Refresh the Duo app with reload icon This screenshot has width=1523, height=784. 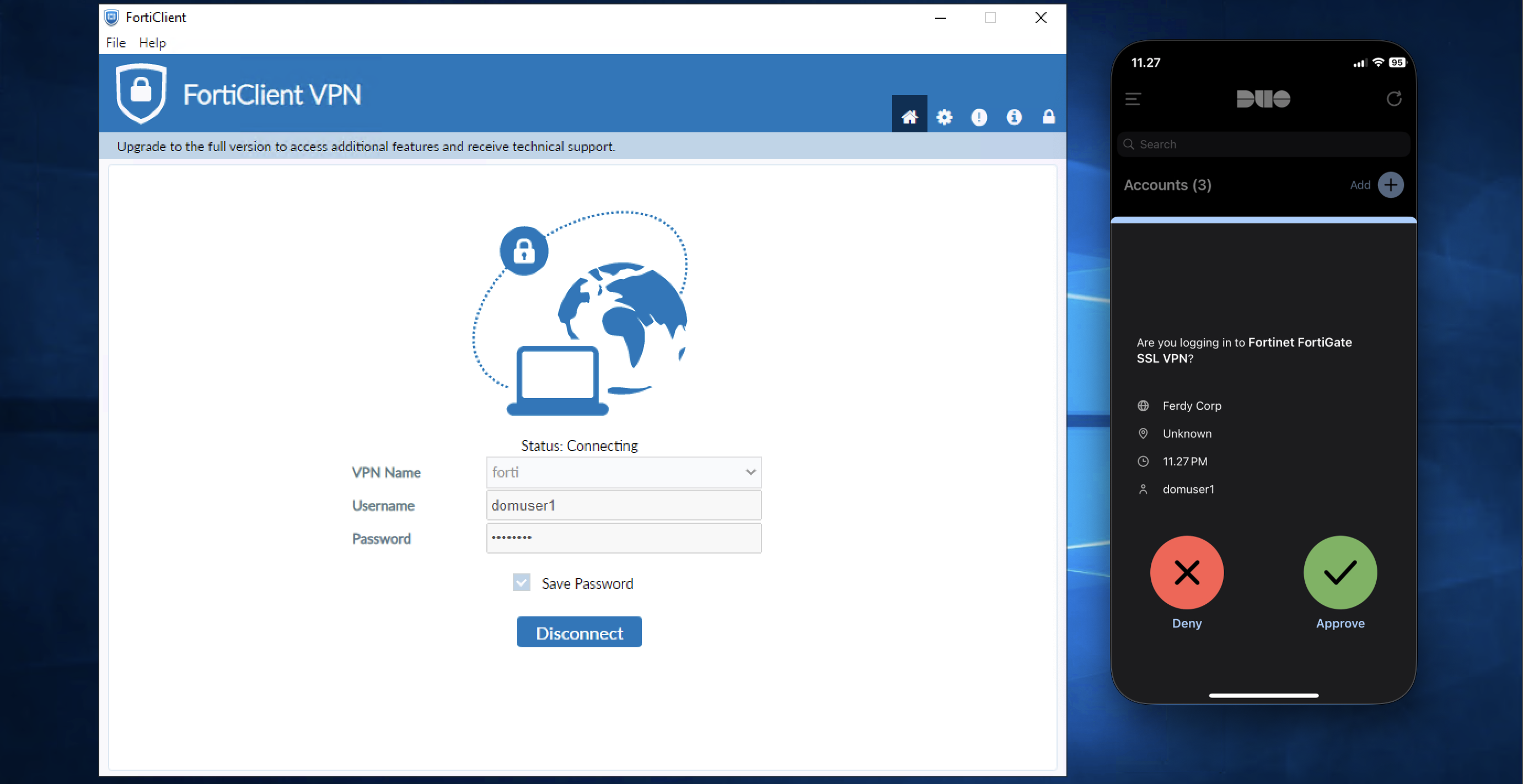(x=1393, y=99)
